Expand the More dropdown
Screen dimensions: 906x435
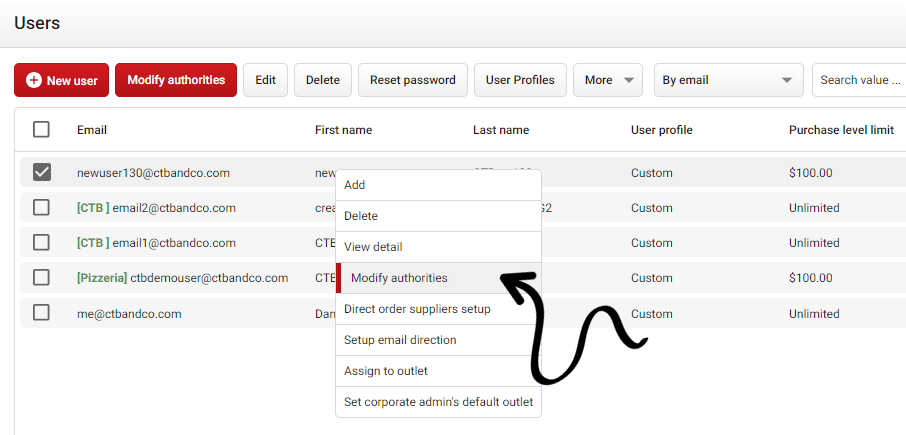(608, 80)
